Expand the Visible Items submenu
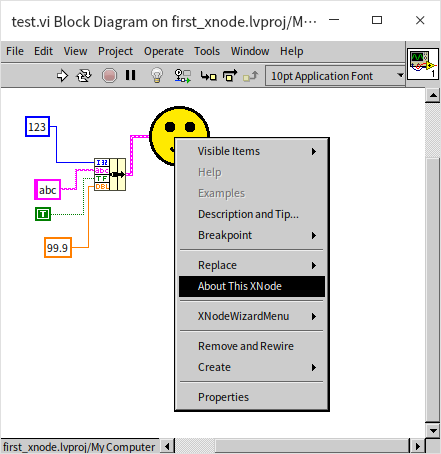The height and width of the screenshot is (454, 441). point(252,151)
